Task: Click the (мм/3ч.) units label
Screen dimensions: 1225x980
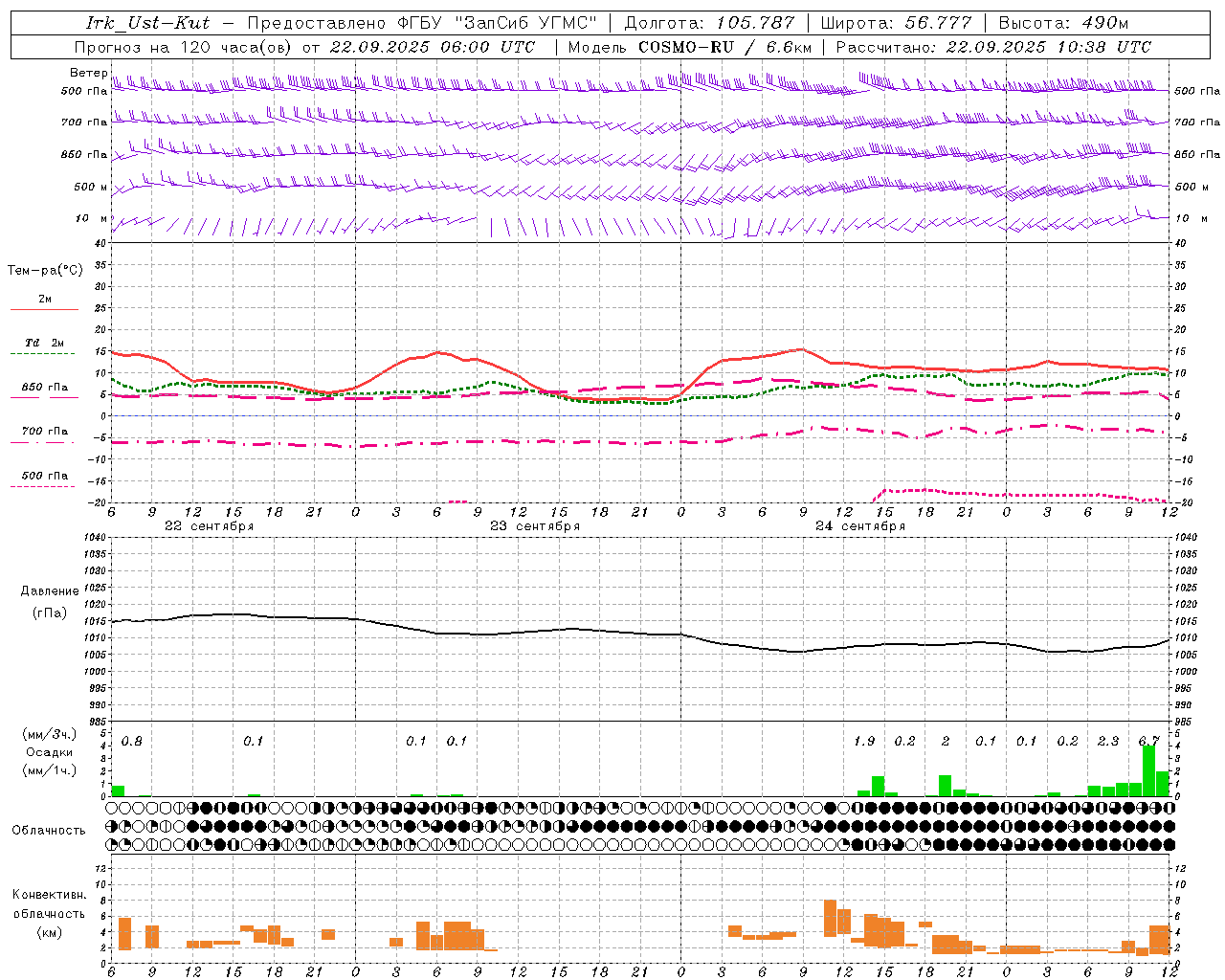Action: point(50,735)
